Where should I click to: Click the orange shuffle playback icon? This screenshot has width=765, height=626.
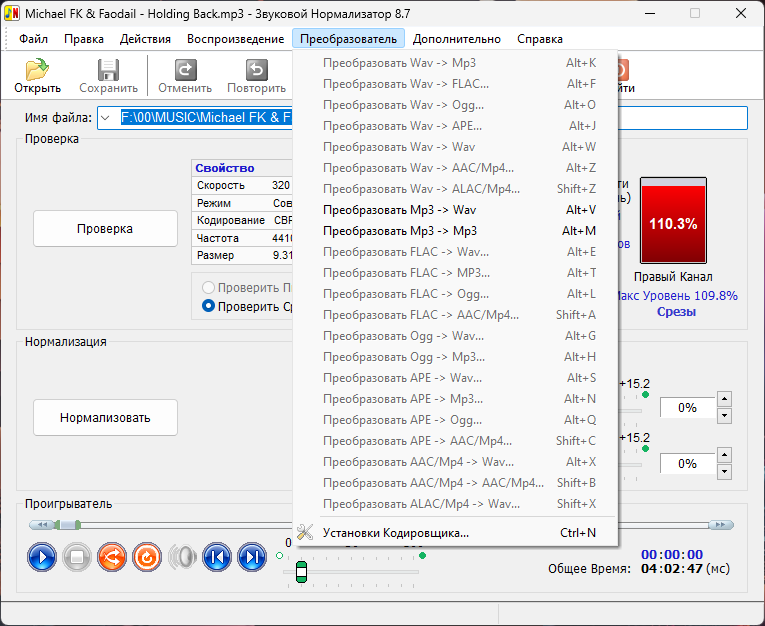coord(112,557)
